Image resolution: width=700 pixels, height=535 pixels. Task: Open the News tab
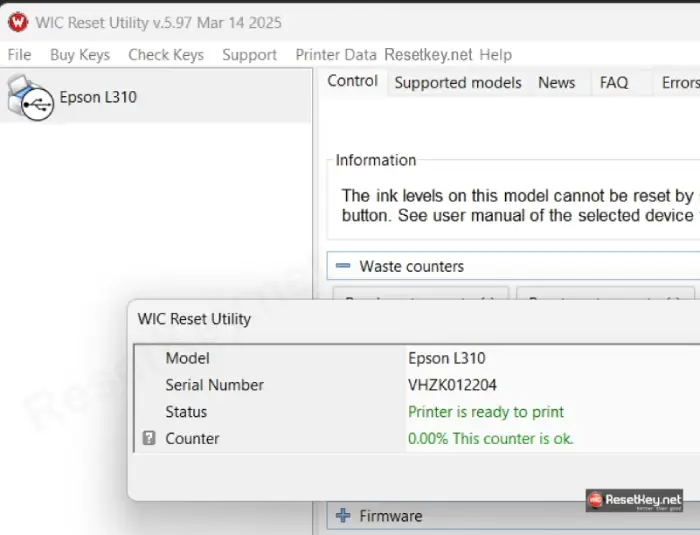pos(556,83)
